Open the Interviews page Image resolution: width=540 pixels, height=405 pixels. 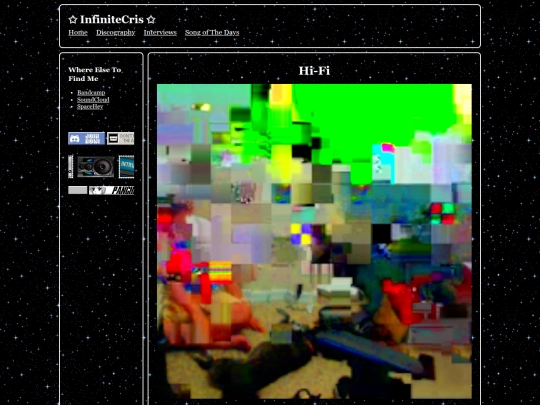click(x=160, y=32)
